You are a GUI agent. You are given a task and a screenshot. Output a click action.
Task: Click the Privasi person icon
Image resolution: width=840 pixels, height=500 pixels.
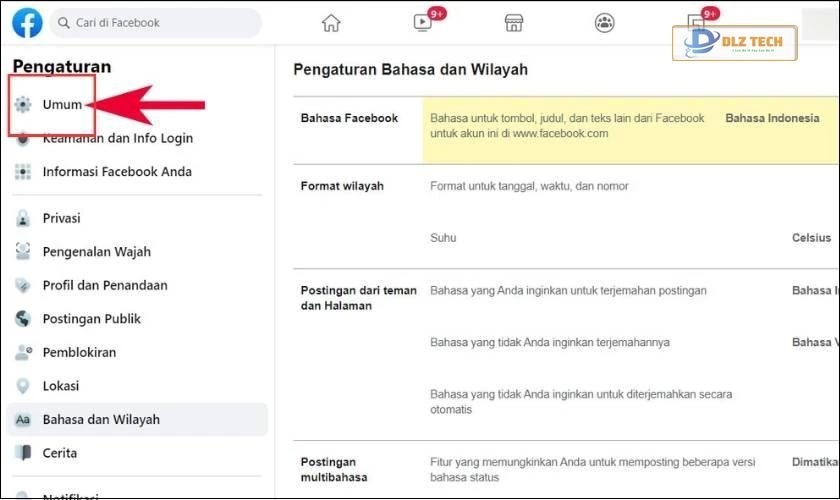pyautogui.click(x=24, y=218)
